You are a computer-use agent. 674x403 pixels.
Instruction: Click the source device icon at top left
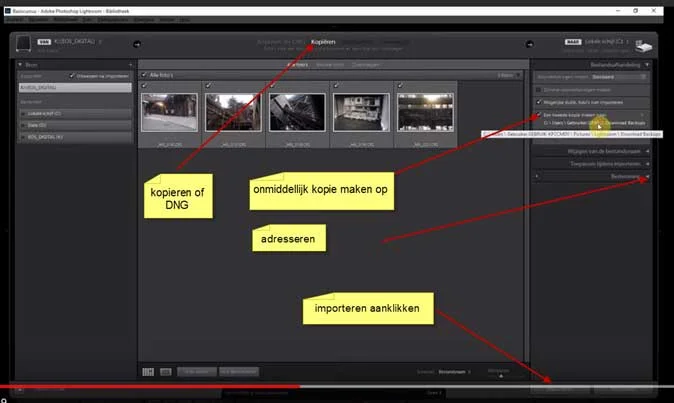point(23,43)
